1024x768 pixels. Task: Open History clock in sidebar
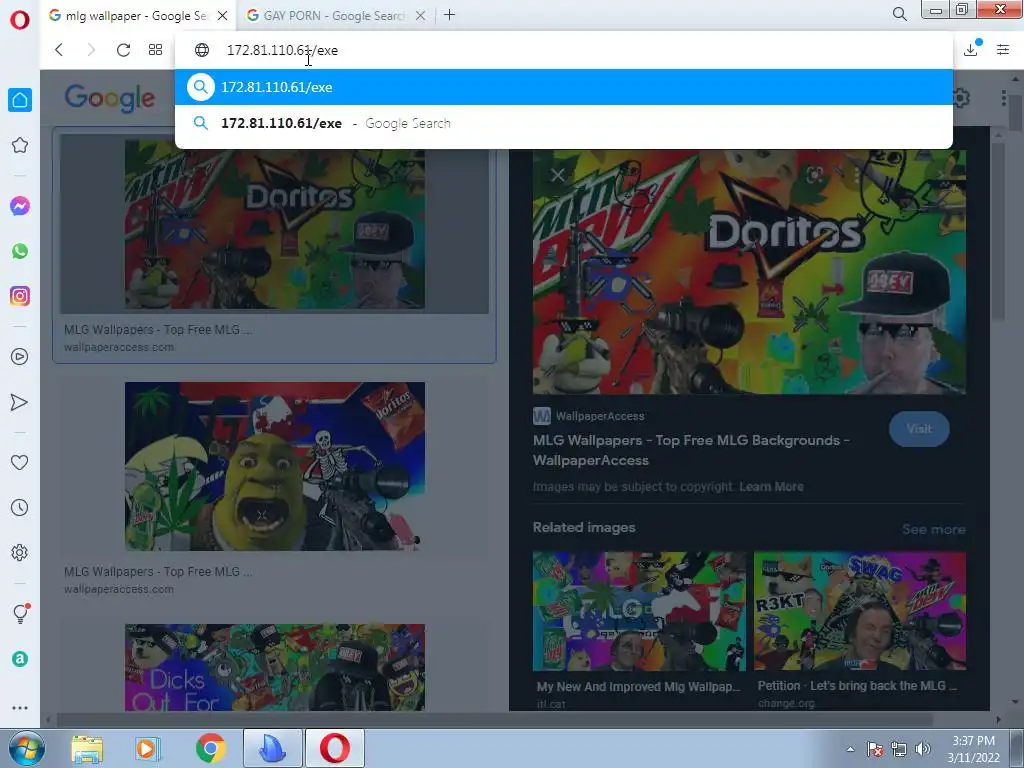pos(20,507)
